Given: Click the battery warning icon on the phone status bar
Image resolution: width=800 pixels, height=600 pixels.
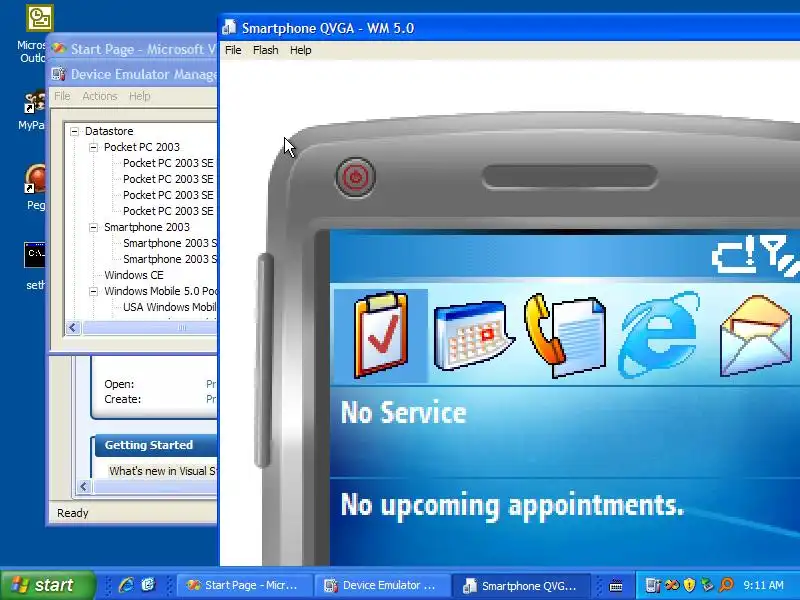Looking at the screenshot, I should point(734,256).
